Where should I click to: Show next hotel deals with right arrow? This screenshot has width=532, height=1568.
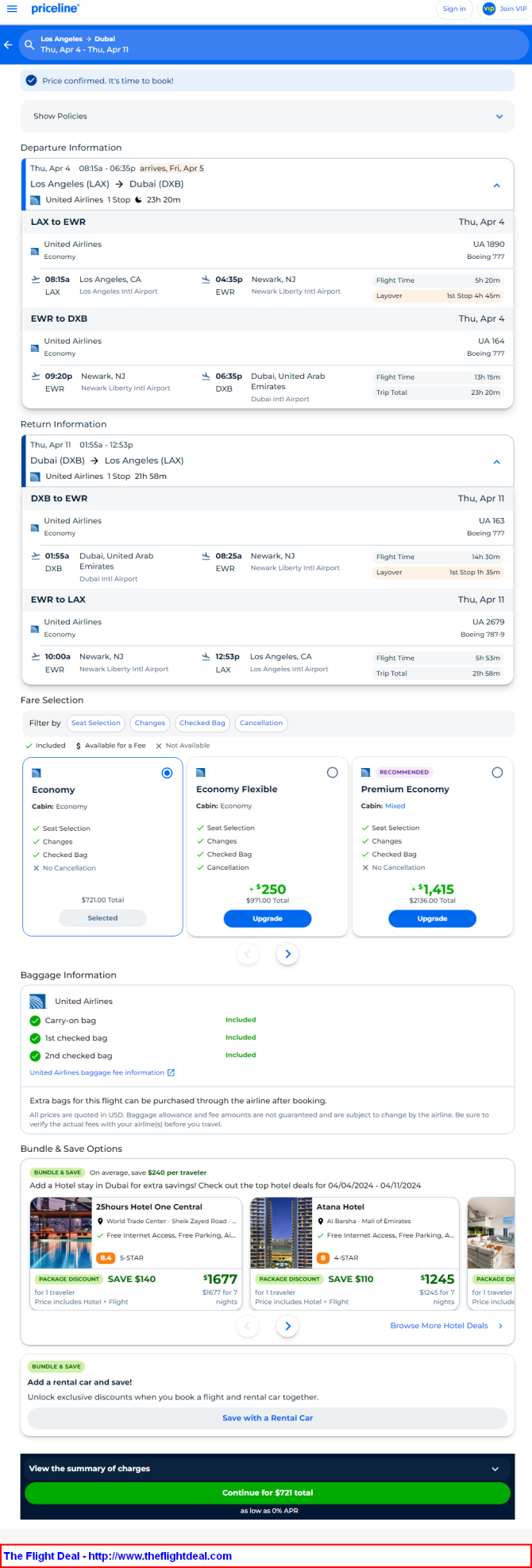[287, 1326]
